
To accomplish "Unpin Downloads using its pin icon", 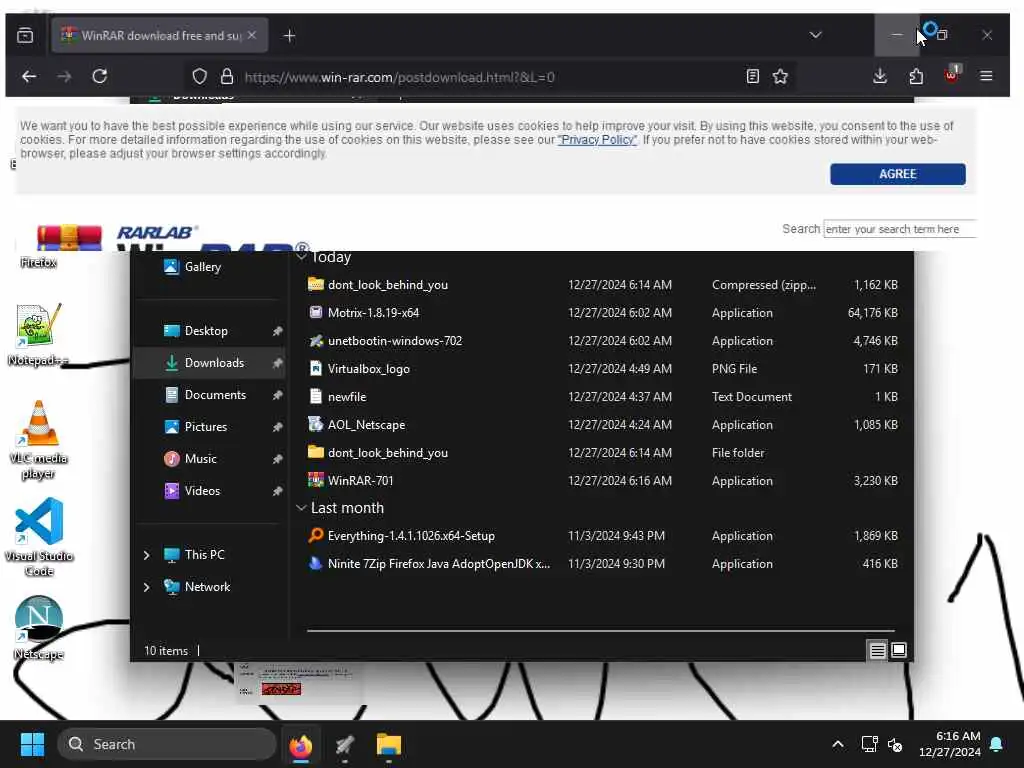I will point(277,363).
